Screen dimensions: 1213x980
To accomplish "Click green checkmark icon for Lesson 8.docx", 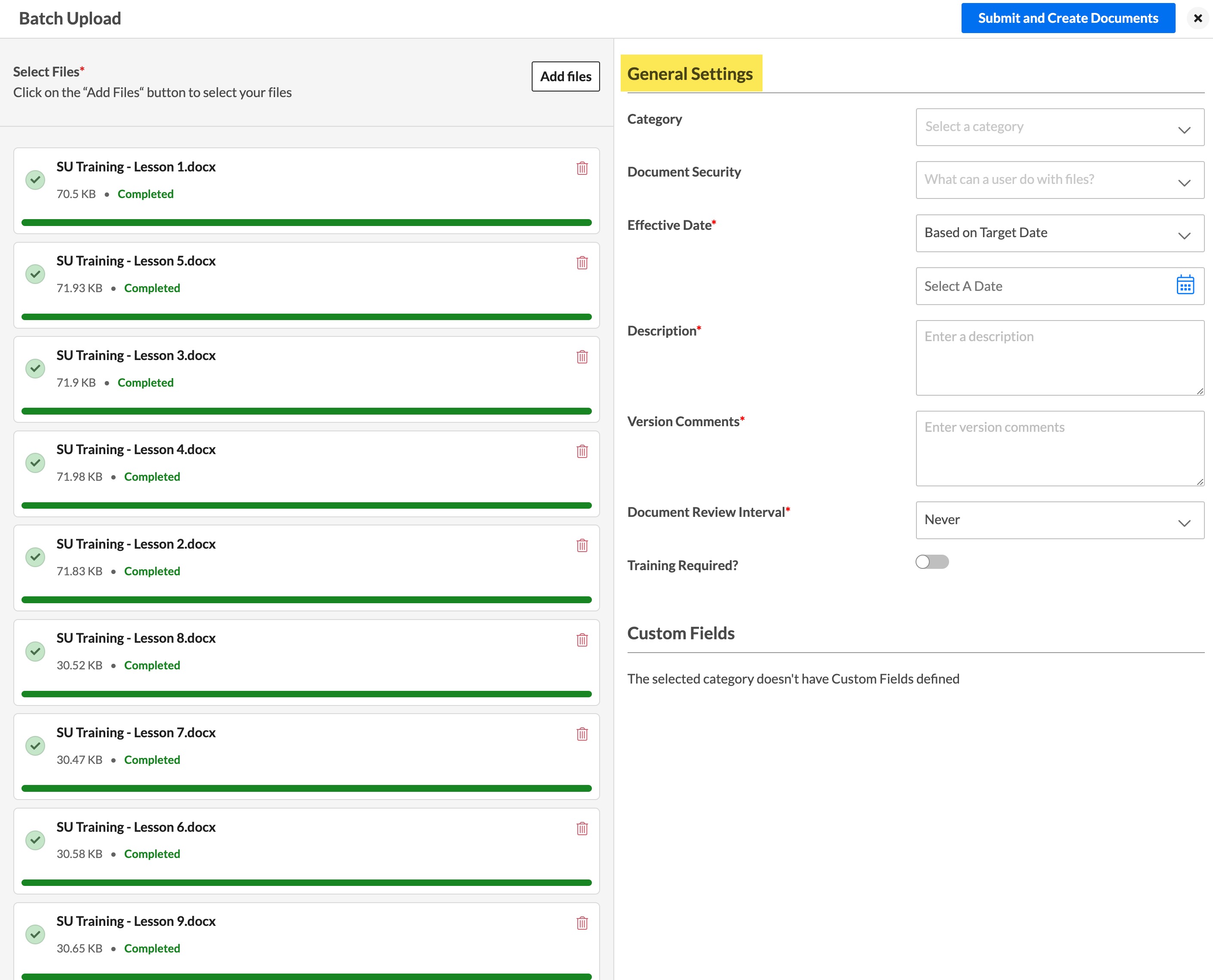I will coord(35,651).
